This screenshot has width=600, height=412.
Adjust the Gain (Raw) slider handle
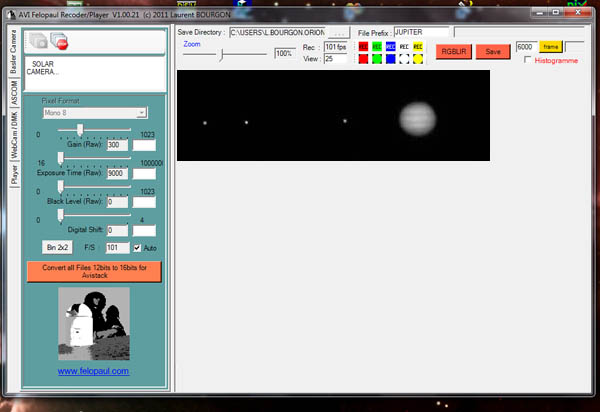(80, 130)
